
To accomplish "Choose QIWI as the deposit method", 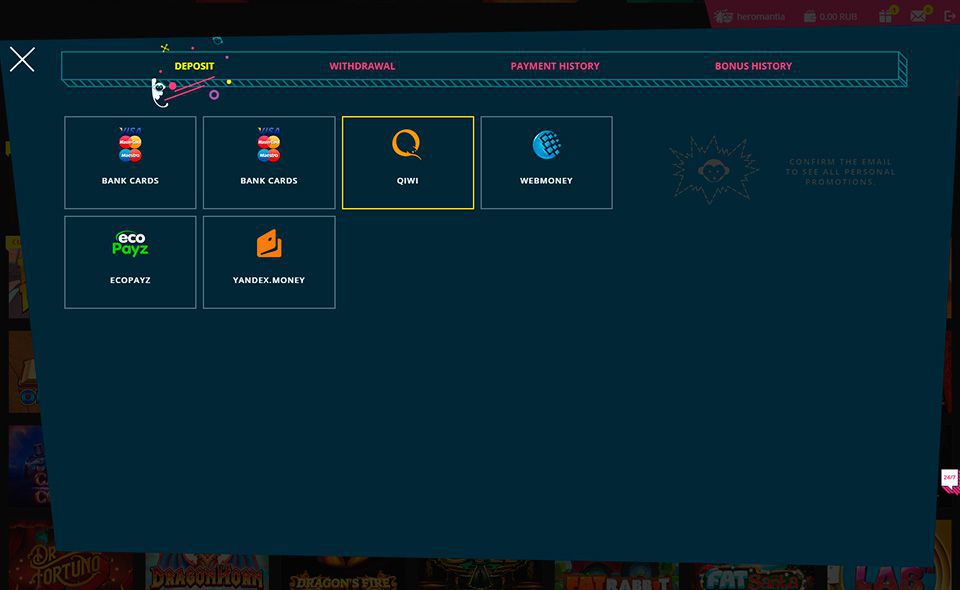I will click(x=408, y=163).
